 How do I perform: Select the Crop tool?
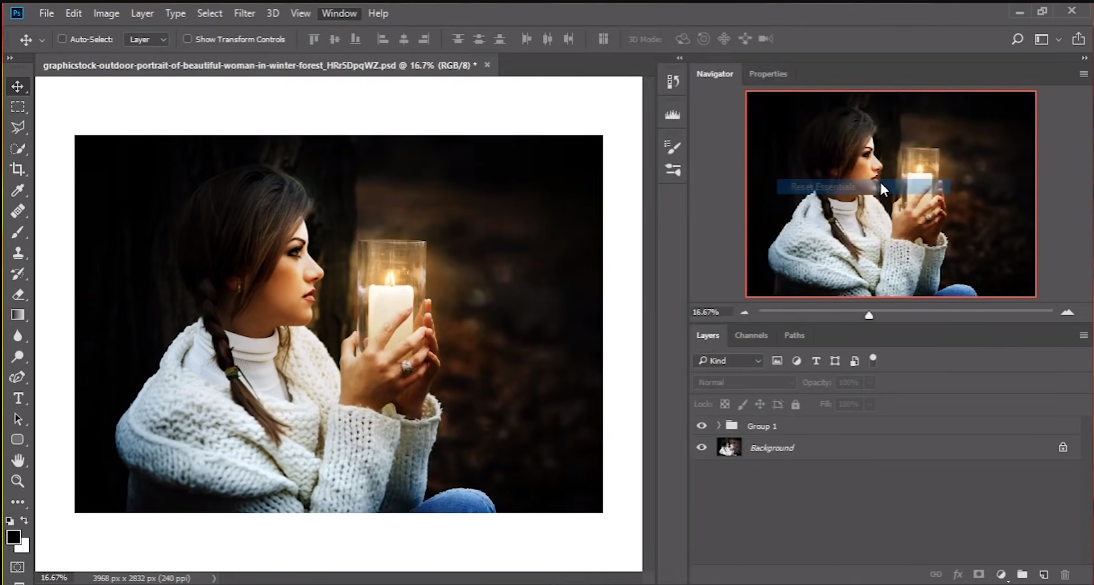click(18, 169)
